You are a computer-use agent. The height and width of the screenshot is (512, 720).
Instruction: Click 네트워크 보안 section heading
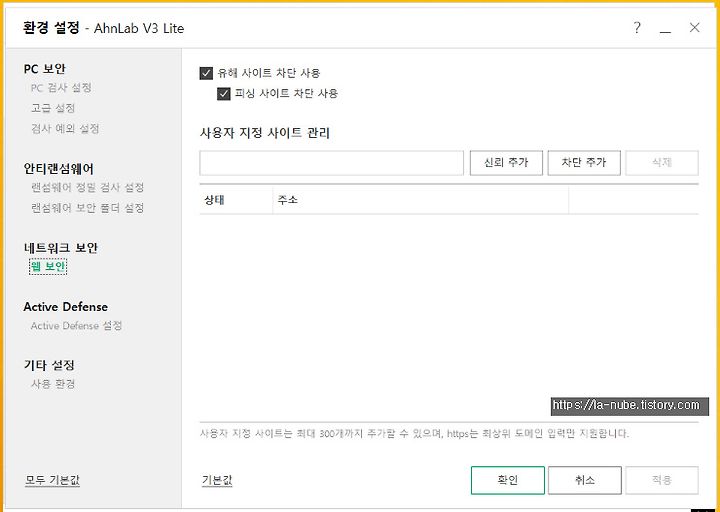[61, 248]
